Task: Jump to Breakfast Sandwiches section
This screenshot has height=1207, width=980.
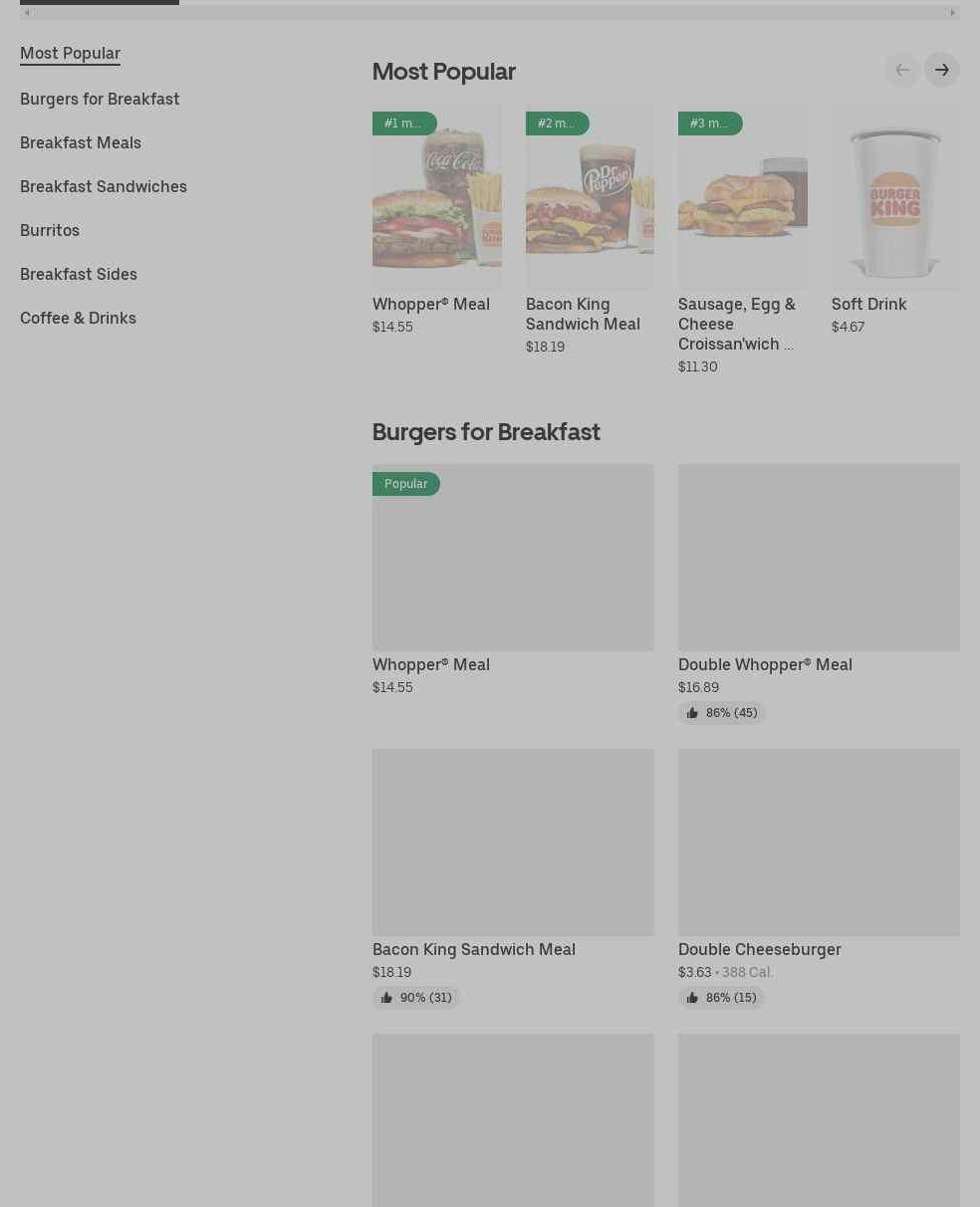Action: point(104,186)
